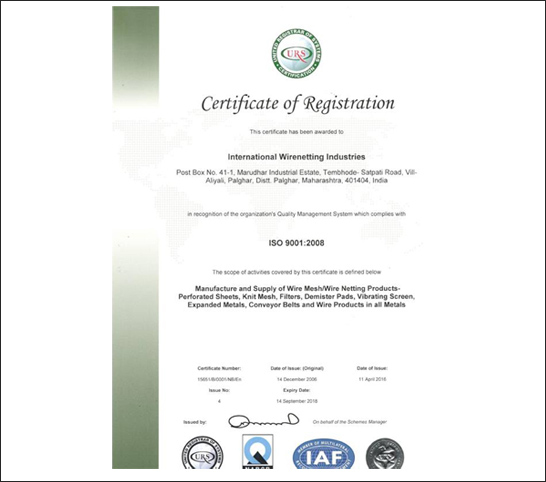Click address line starting 'Aliyali, Palghar'
Screen dimensions: 546x482
(x=296, y=181)
